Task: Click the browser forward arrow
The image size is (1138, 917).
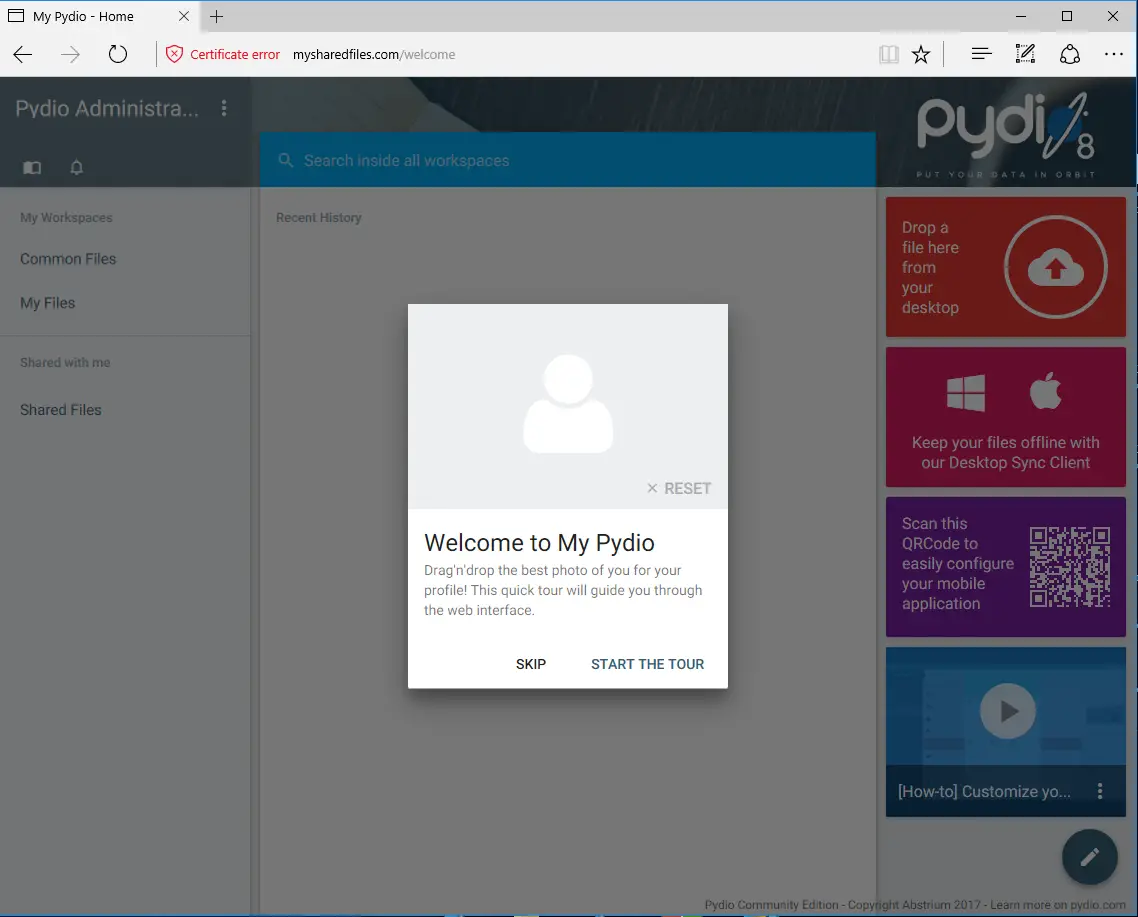Action: 70,54
